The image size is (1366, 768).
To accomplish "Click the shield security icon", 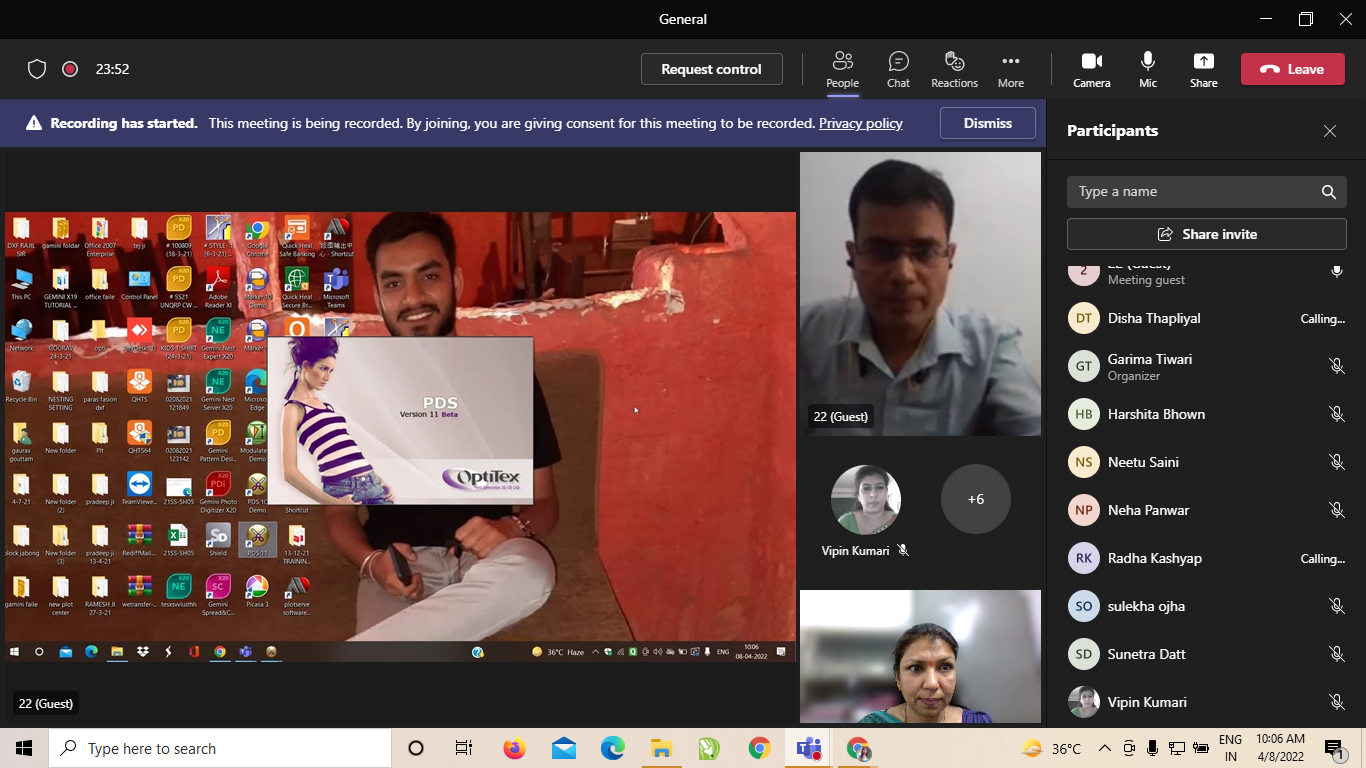I will tap(37, 69).
